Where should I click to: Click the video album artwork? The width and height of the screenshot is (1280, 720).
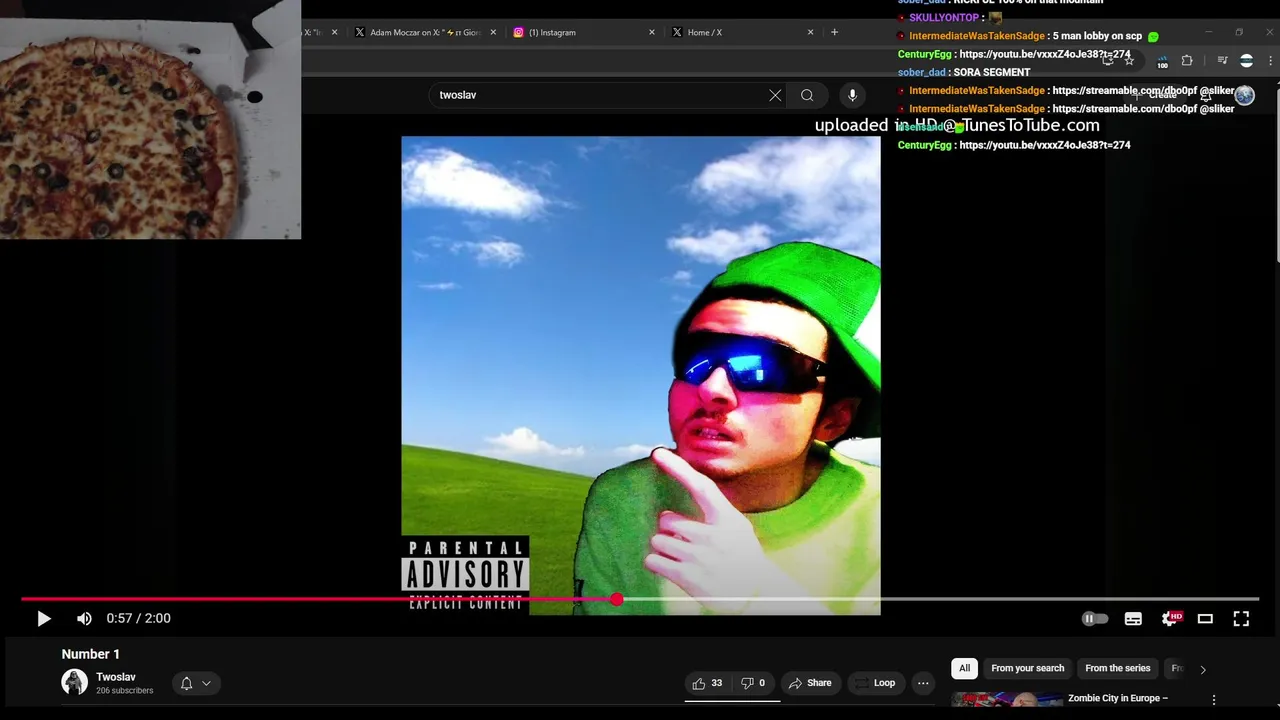point(641,375)
